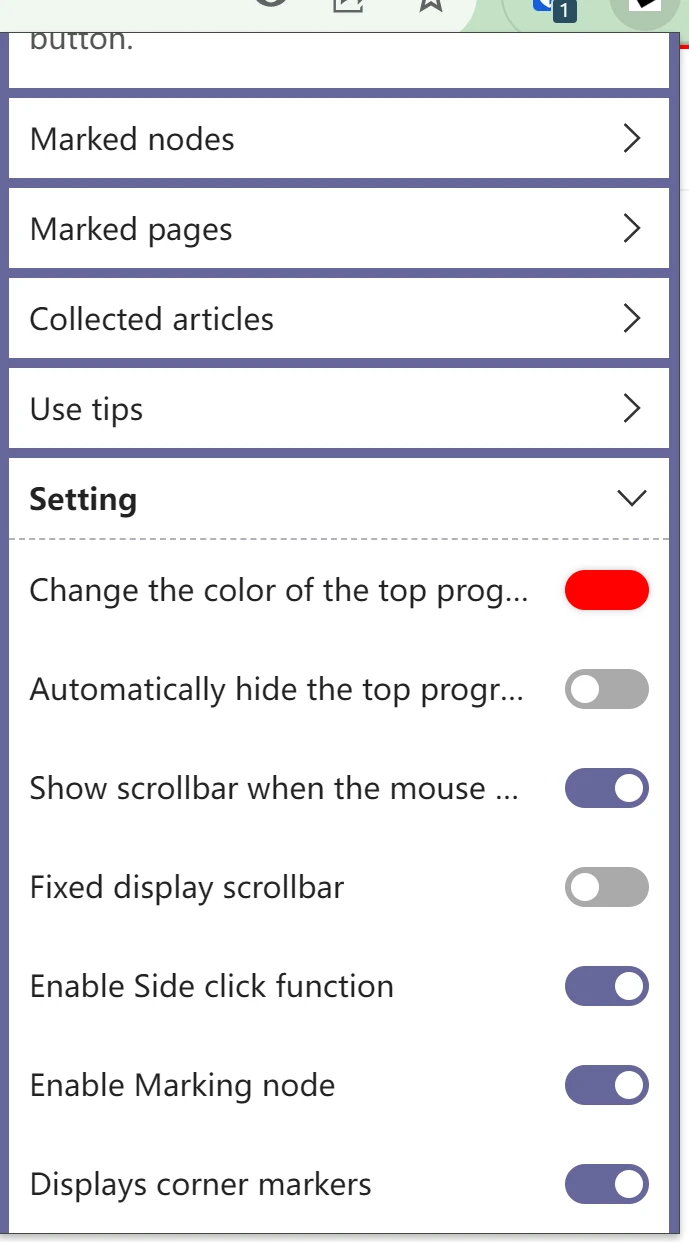Click the bookmark star in the address bar
This screenshot has width=689, height=1242.
(x=429, y=7)
